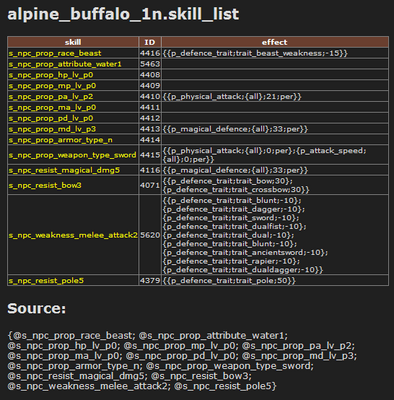
Task: Select ID cell 4408
Action: (x=150, y=75)
